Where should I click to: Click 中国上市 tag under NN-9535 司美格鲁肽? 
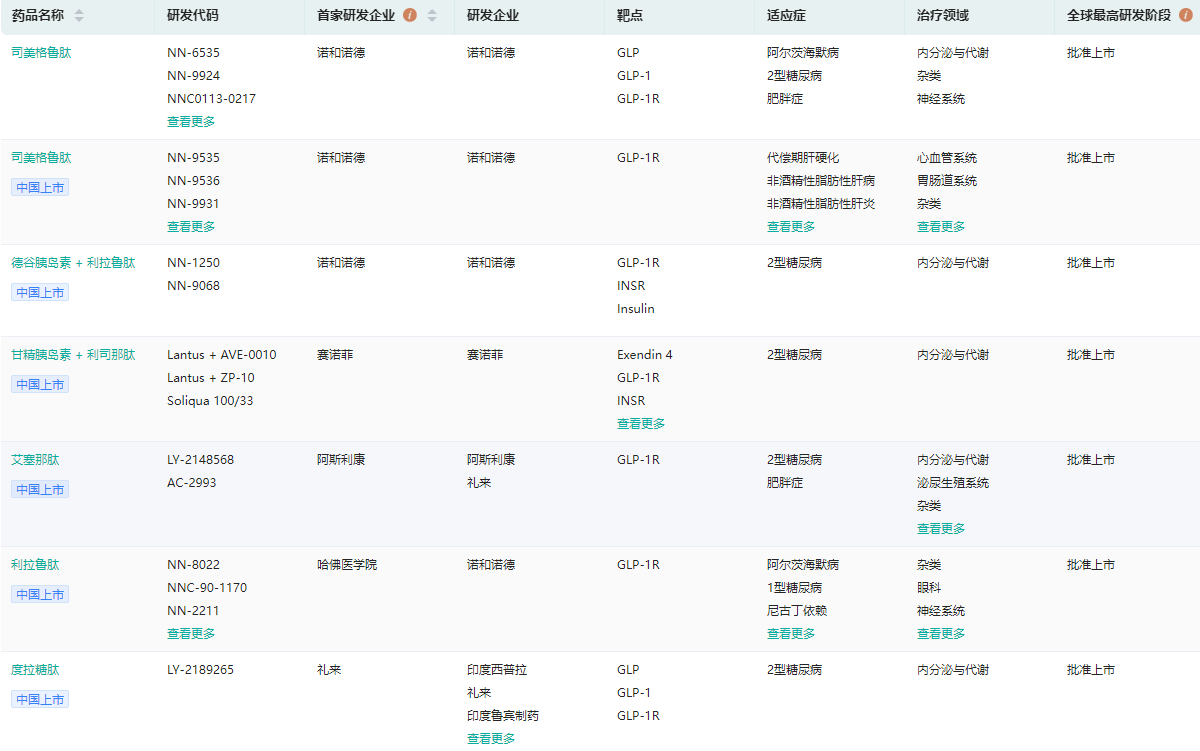tap(40, 187)
